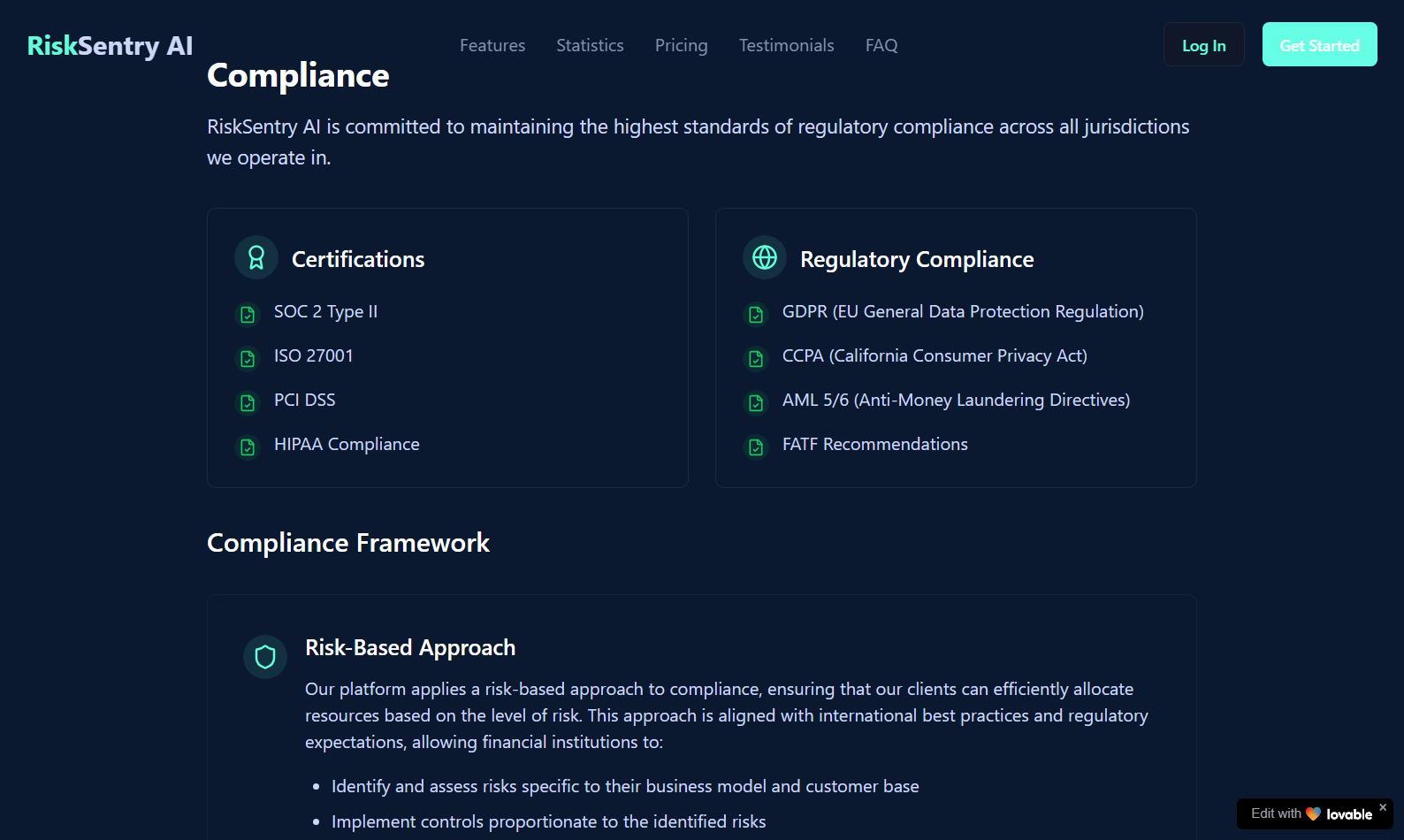This screenshot has width=1404, height=840.
Task: Click the HIPAA Compliance text
Action: click(x=347, y=444)
